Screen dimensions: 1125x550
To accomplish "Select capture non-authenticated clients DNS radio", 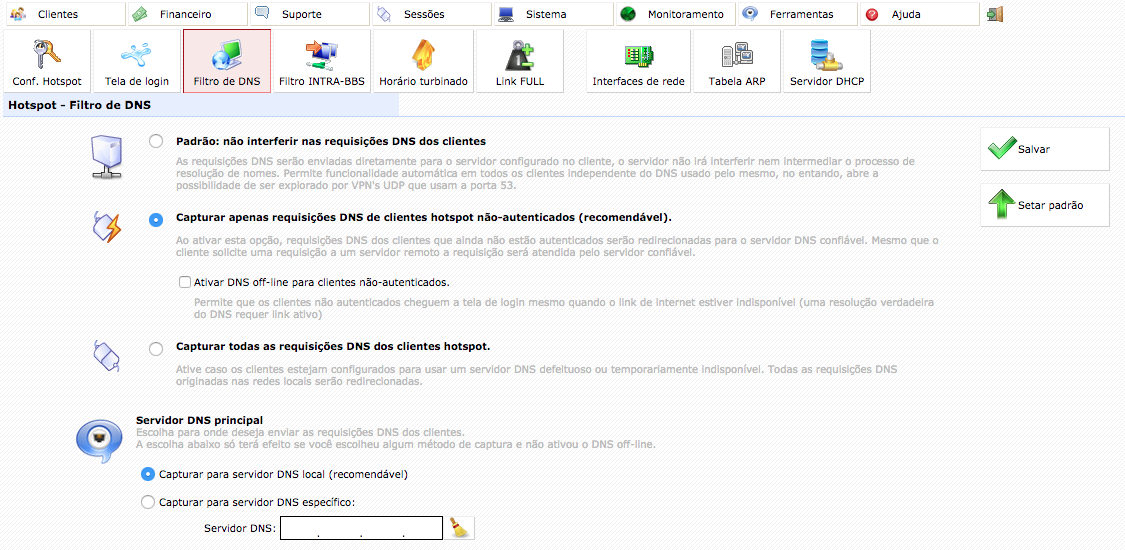I will pos(156,220).
